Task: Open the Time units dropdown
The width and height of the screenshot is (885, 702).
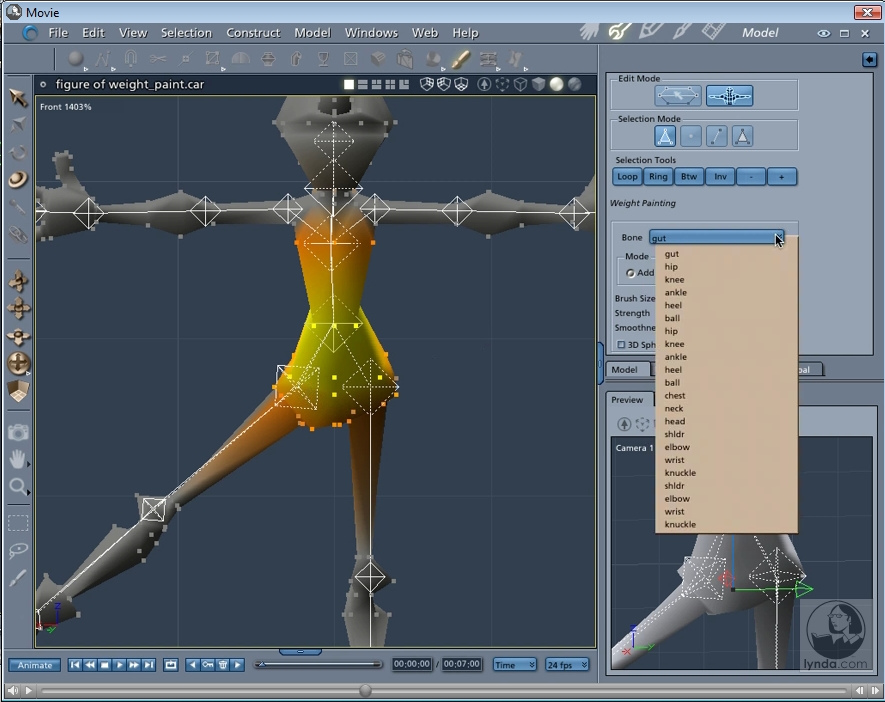Action: pyautogui.click(x=514, y=665)
